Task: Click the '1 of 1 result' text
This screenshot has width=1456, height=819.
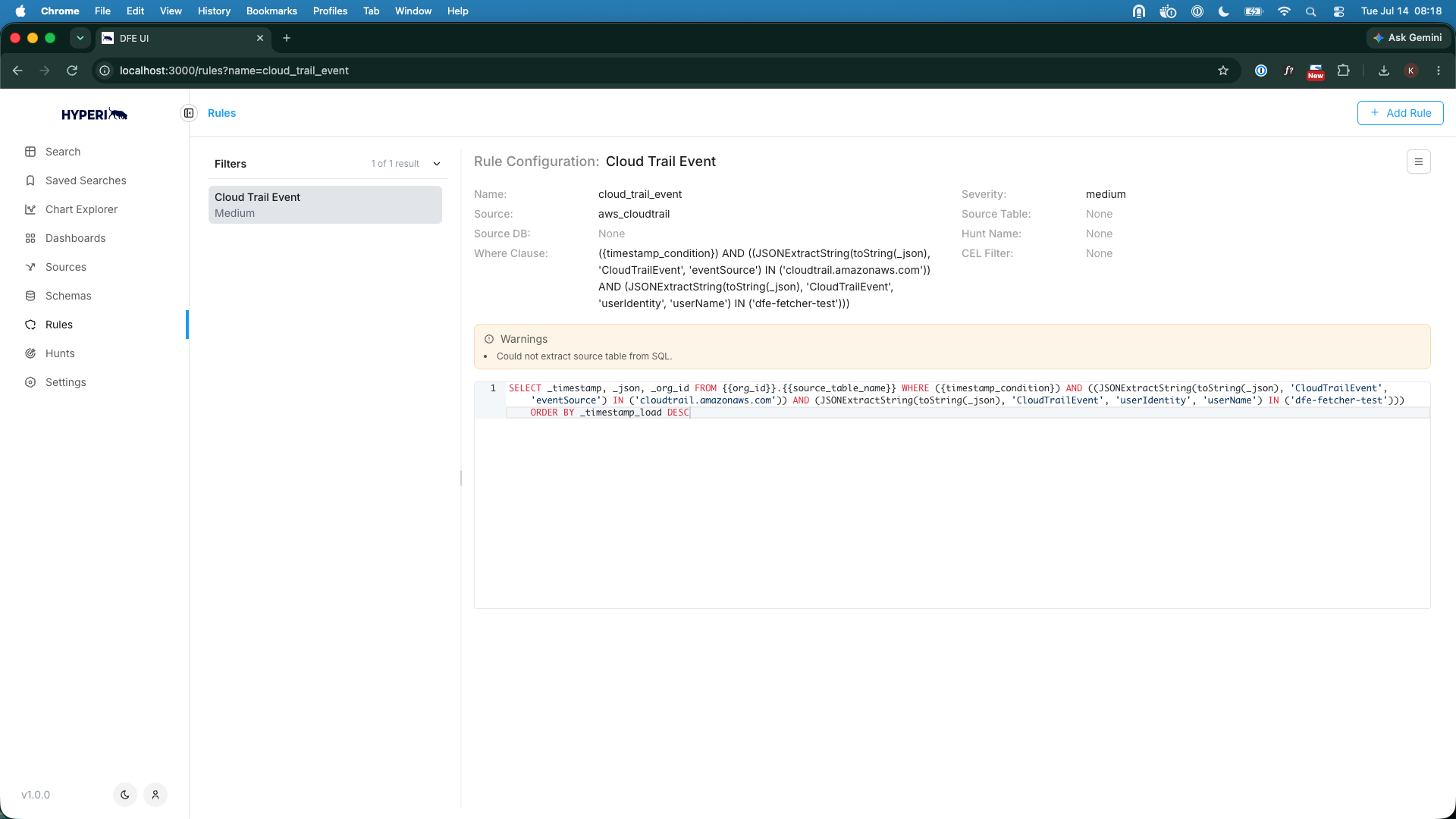Action: 395,164
